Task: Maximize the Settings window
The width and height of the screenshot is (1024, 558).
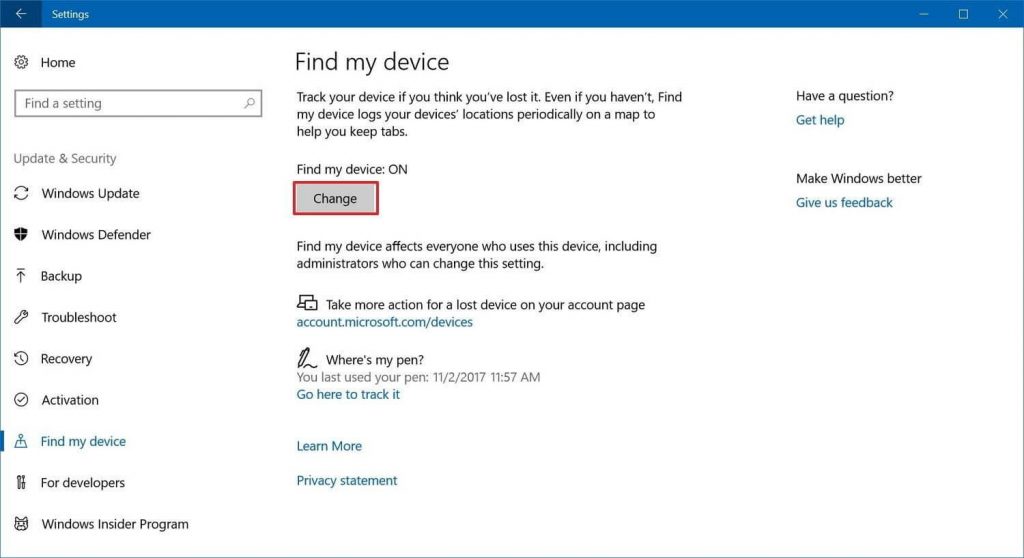Action: [963, 14]
